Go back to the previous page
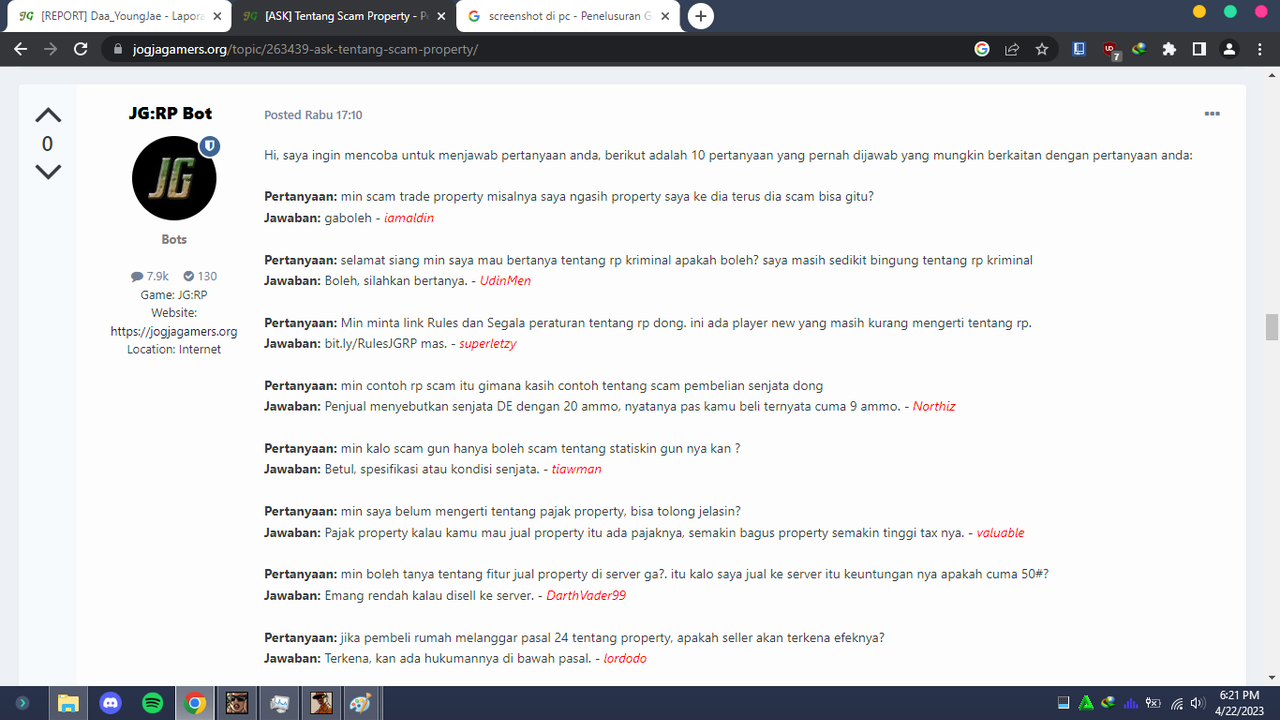Image resolution: width=1280 pixels, height=720 pixels. 20,49
